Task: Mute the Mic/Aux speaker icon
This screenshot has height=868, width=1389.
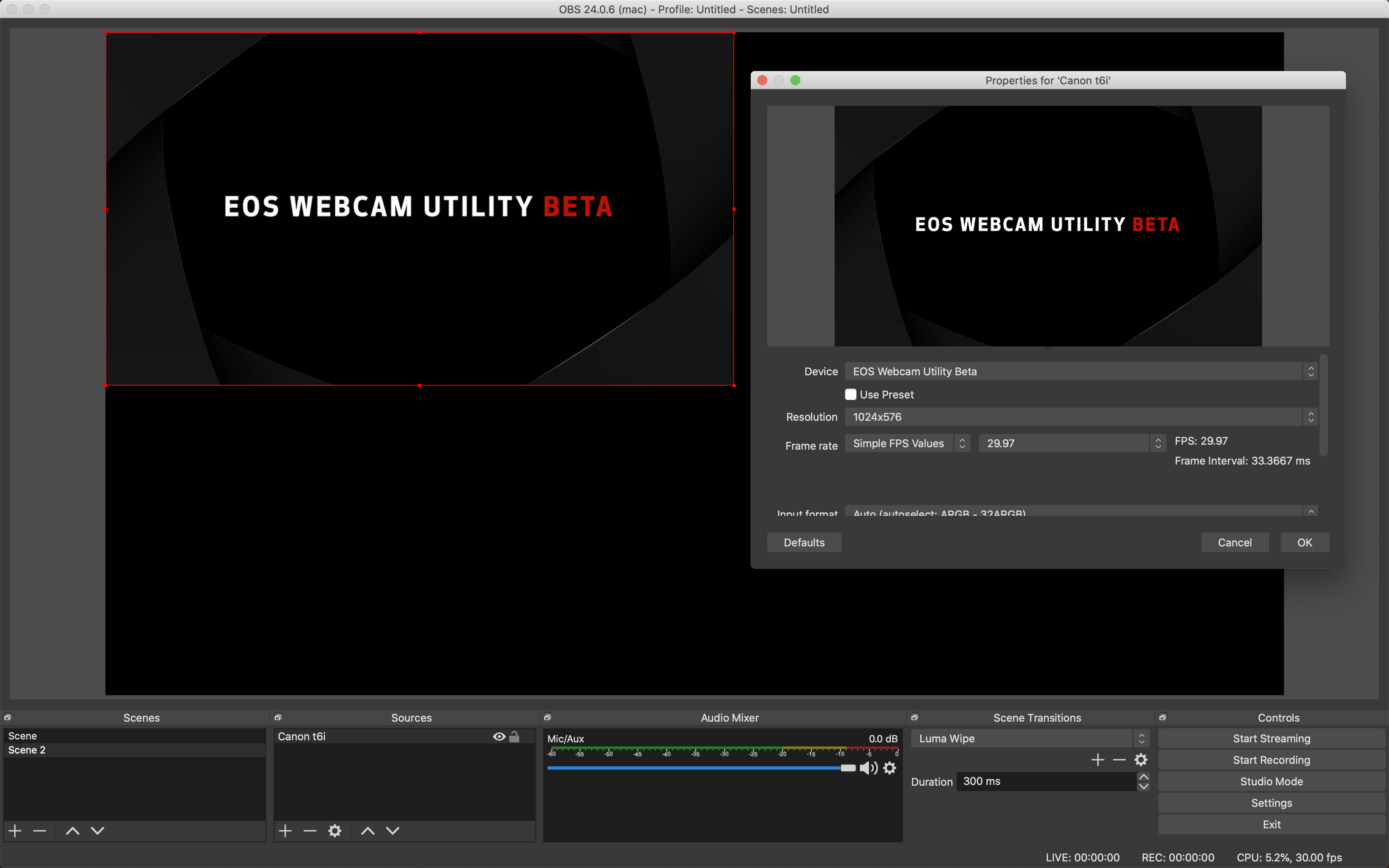Action: 868,768
